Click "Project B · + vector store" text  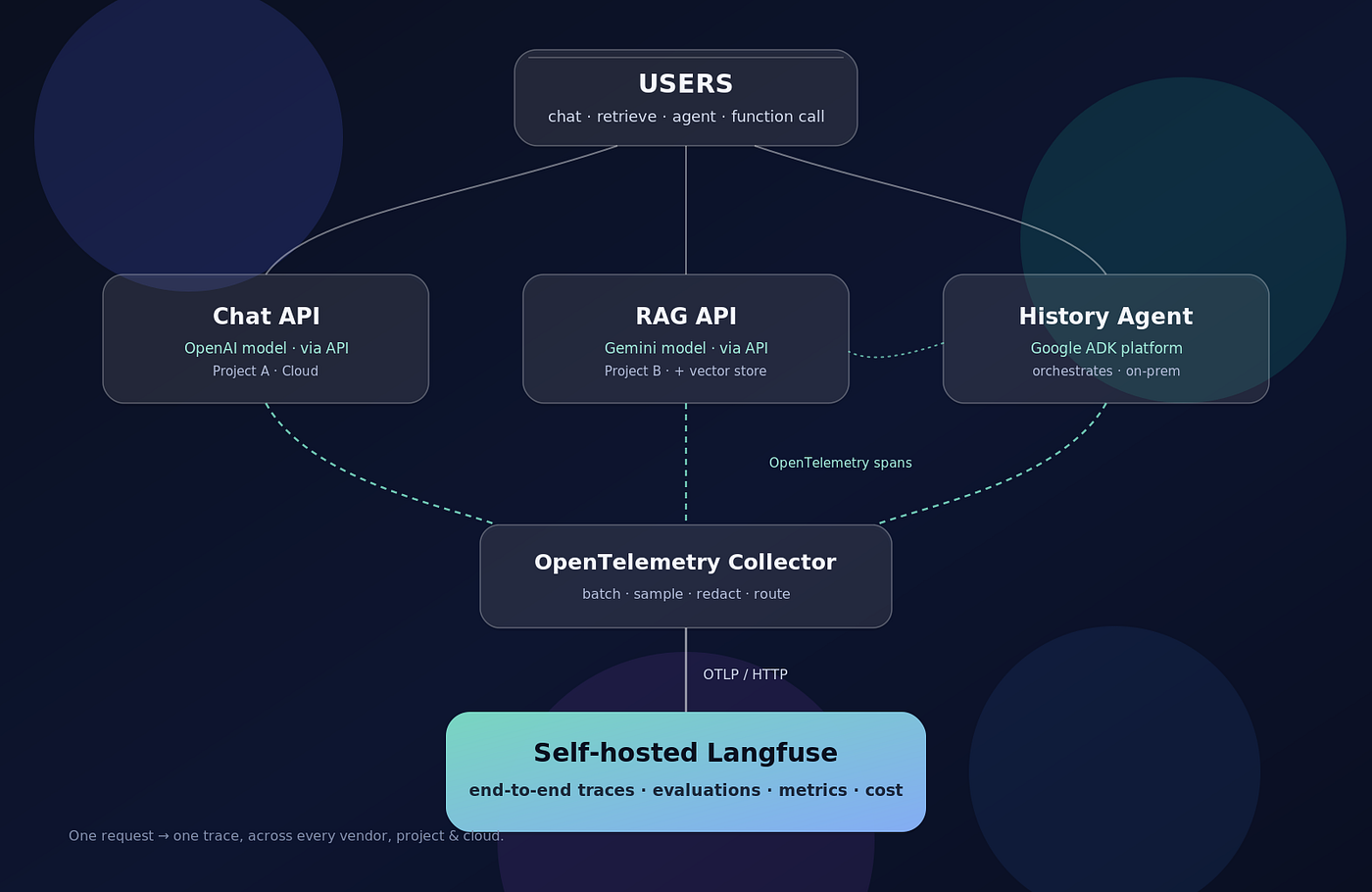pos(686,372)
